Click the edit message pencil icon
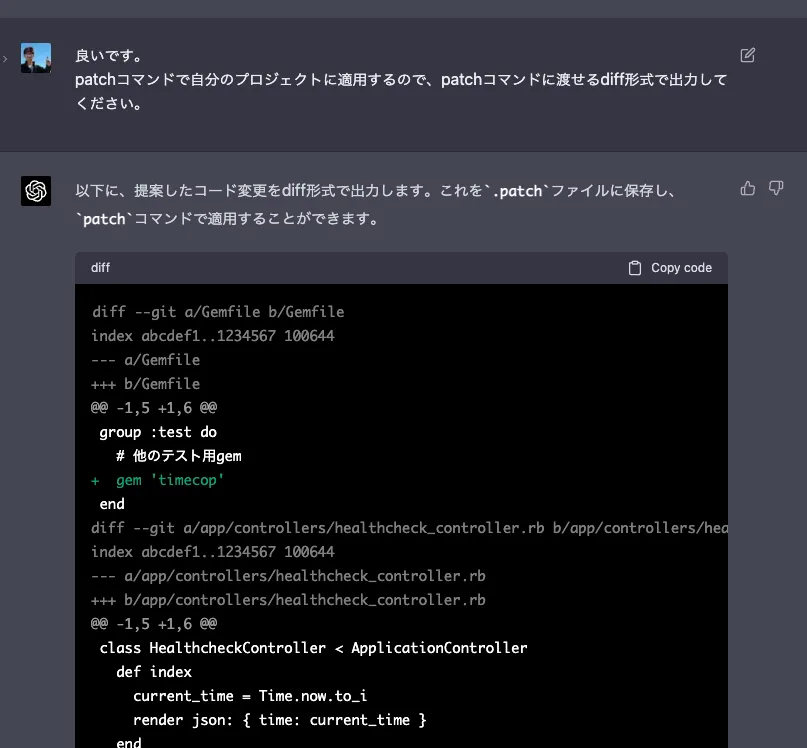 pos(747,55)
